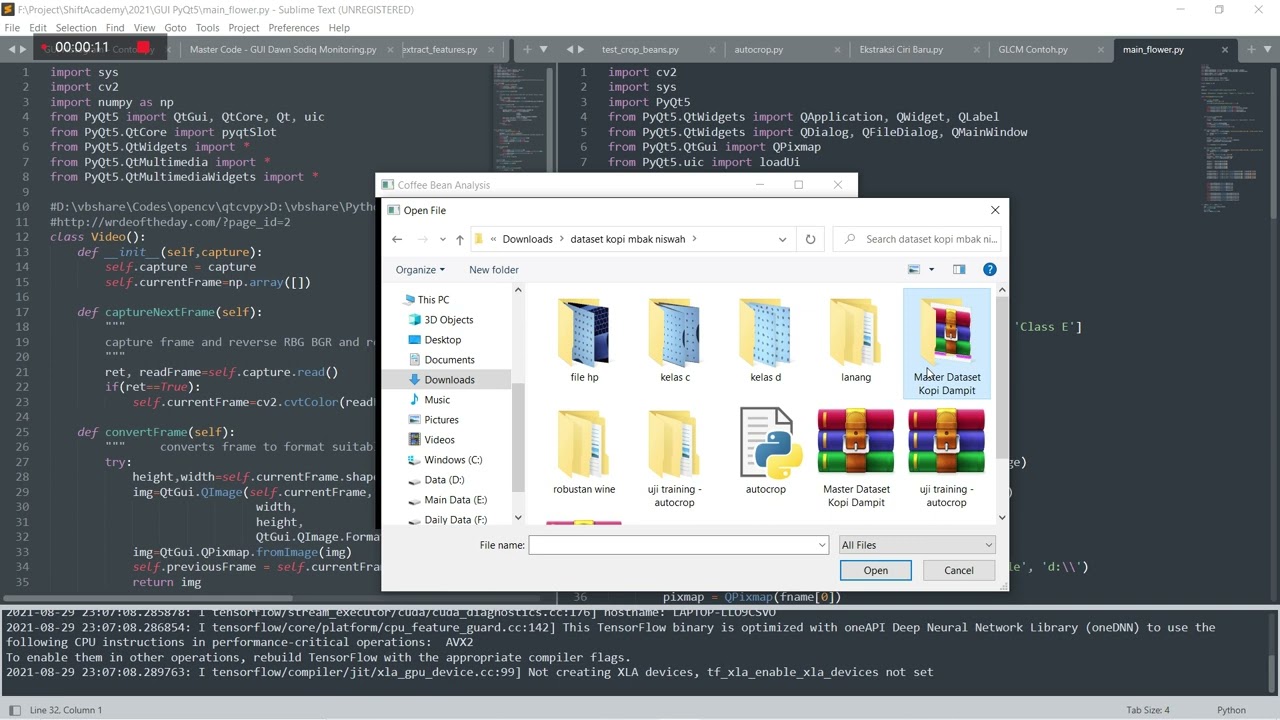Select Desktop in navigation pane

point(442,340)
